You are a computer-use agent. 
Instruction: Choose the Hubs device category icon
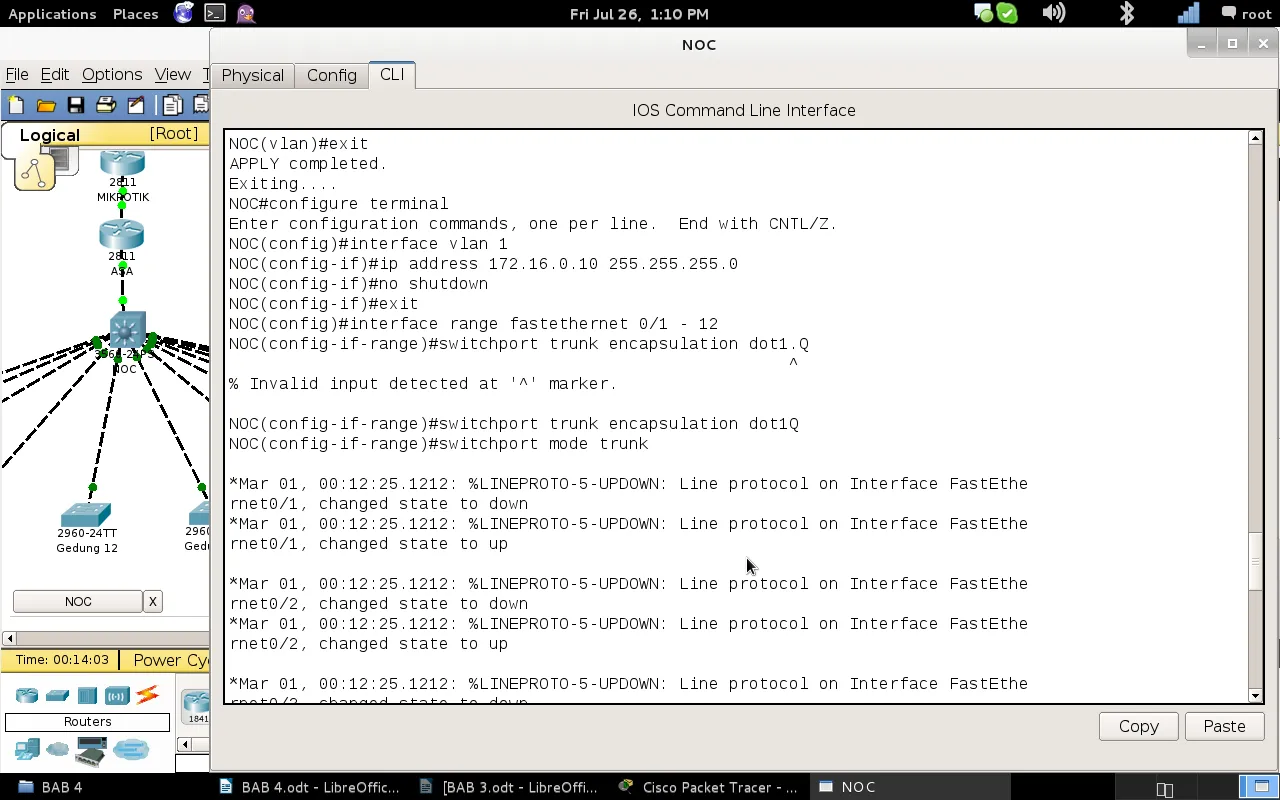tap(87, 696)
